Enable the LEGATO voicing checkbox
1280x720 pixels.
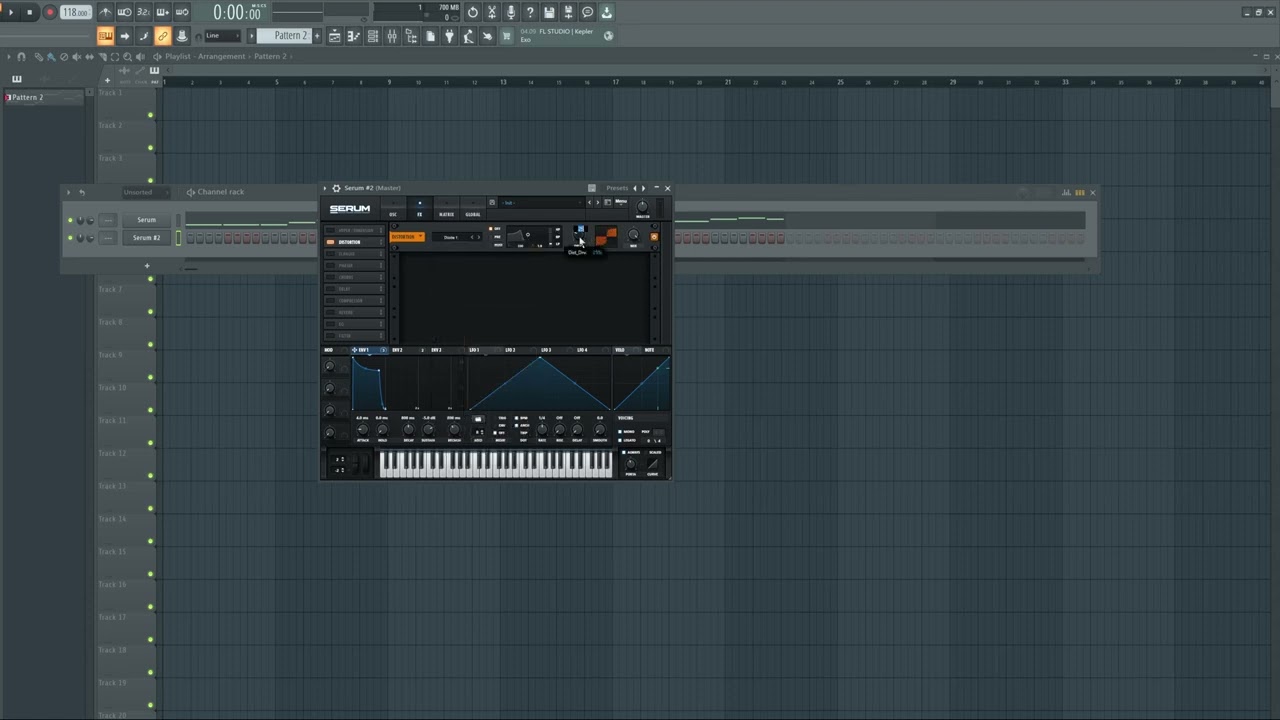(x=620, y=440)
